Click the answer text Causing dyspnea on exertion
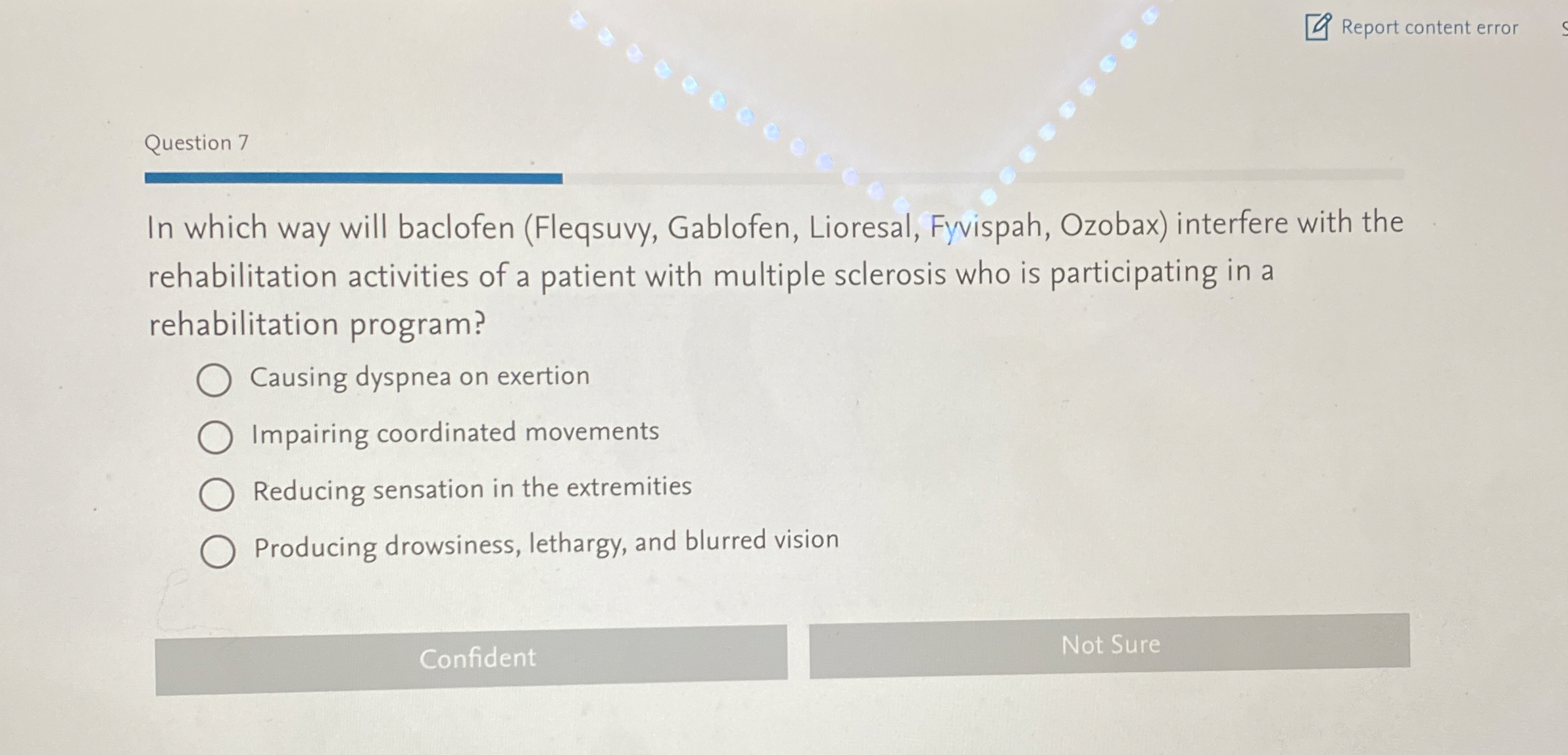The height and width of the screenshot is (755, 1568). pos(420,377)
